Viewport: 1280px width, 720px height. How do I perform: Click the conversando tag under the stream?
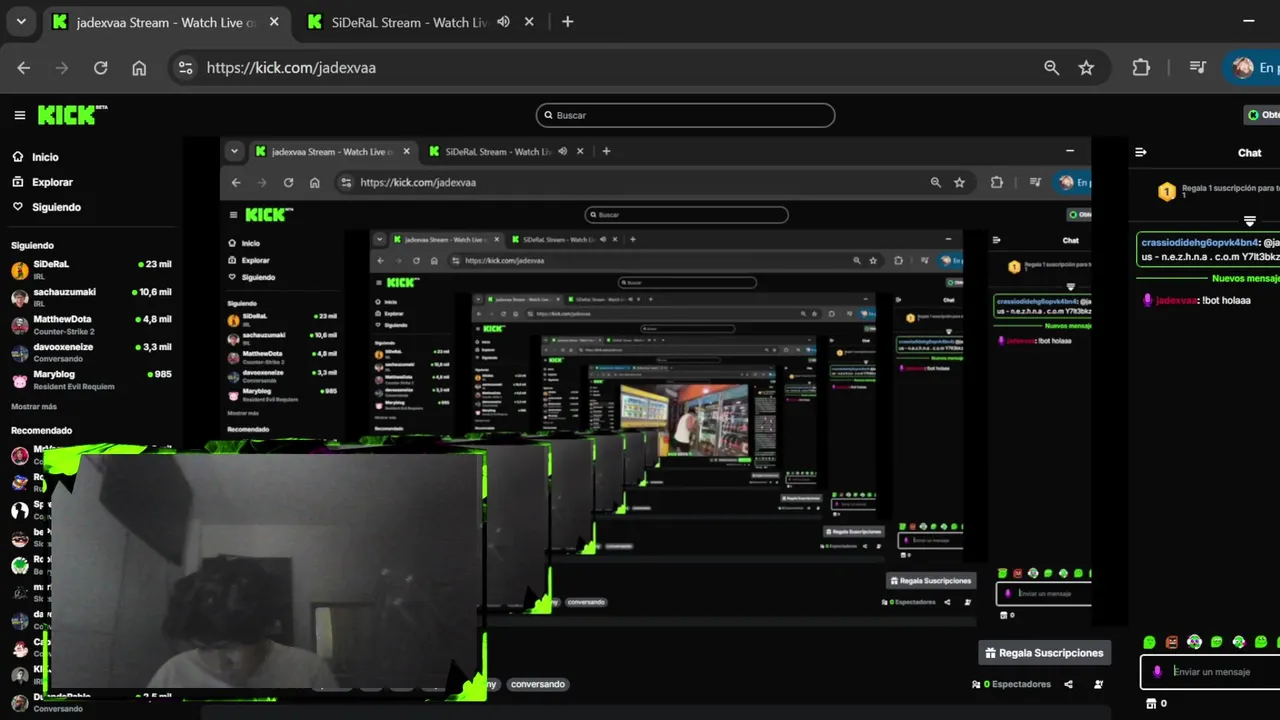click(538, 684)
